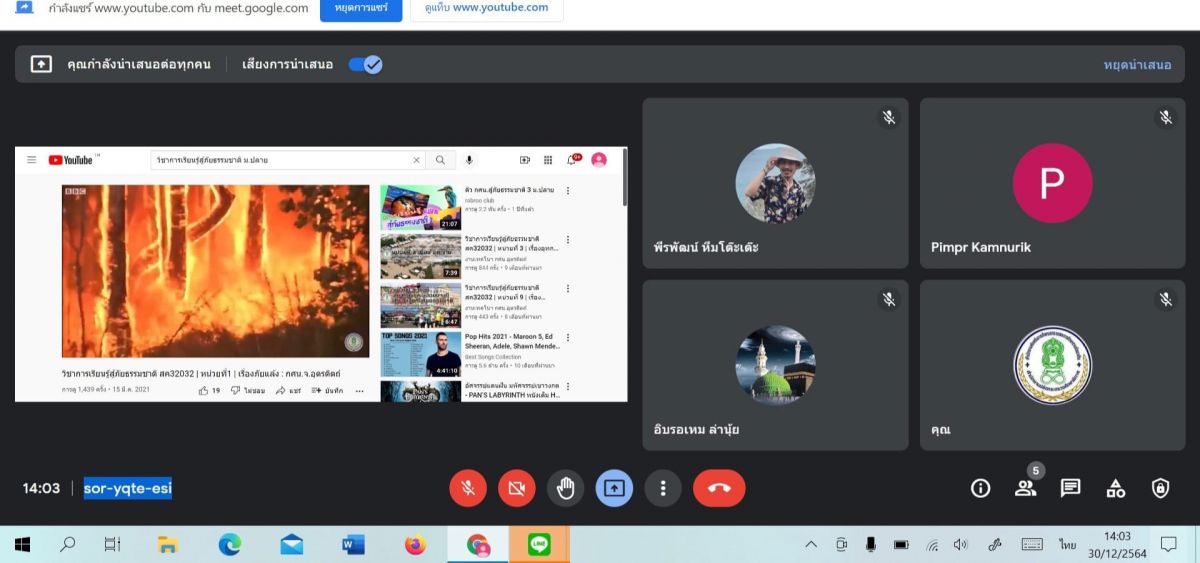The height and width of the screenshot is (563, 1200).
Task: Click the shared YouTube fire video thumbnail
Action: tap(215, 270)
